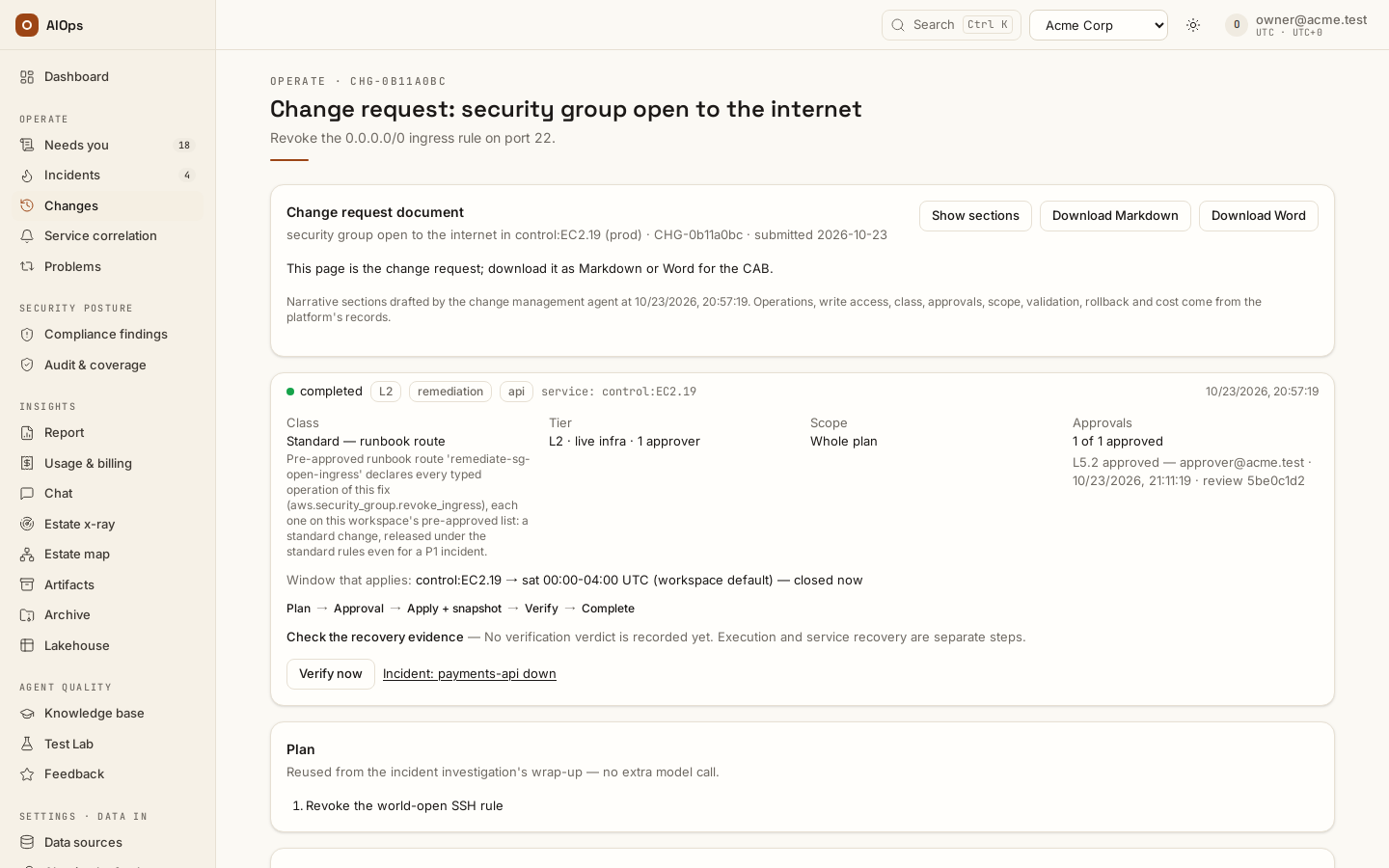Image resolution: width=1389 pixels, height=868 pixels.
Task: Click the Lakehouse table icon
Action: (x=27, y=646)
